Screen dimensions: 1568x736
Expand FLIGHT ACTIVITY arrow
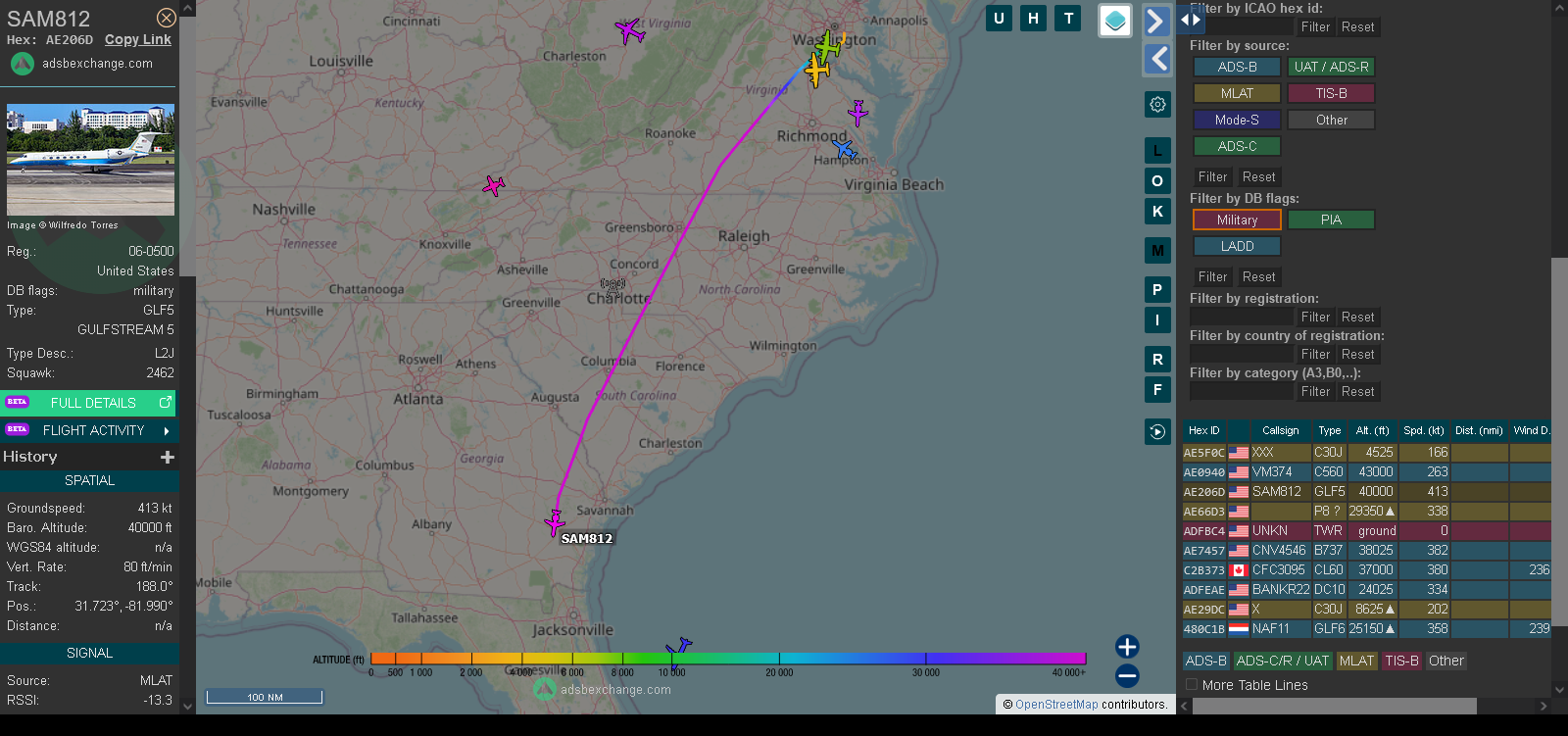coord(167,430)
